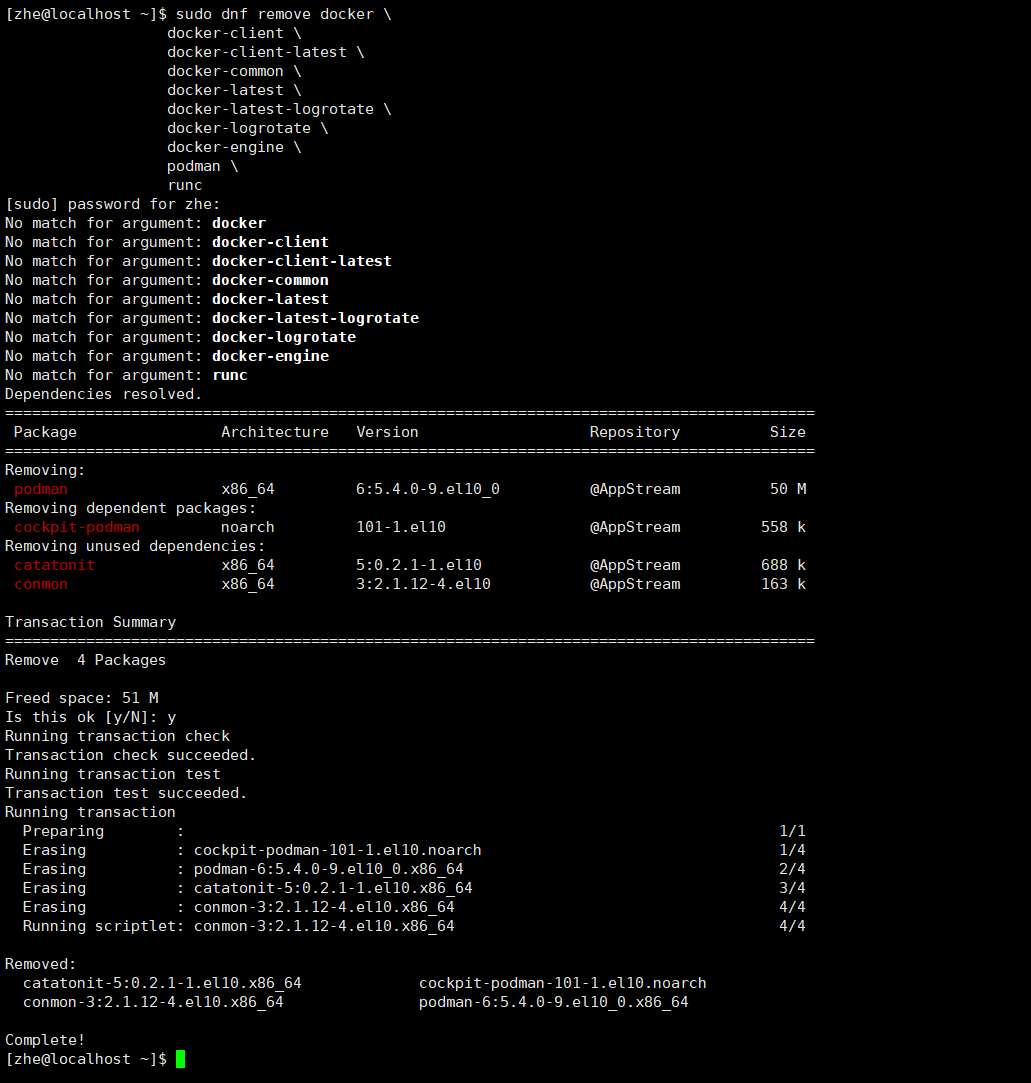
Task: Click 'runc' at end of command
Action: pyautogui.click(x=185, y=185)
